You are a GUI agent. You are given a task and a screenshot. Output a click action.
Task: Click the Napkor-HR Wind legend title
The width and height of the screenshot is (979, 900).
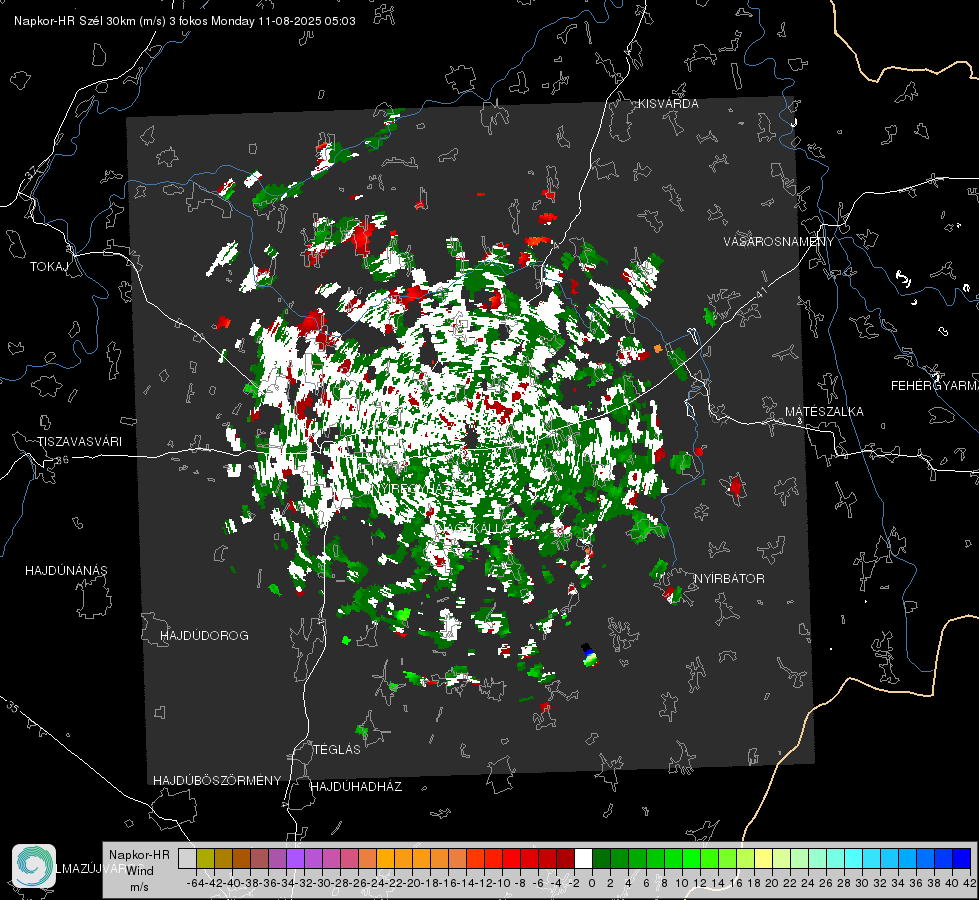click(x=139, y=863)
